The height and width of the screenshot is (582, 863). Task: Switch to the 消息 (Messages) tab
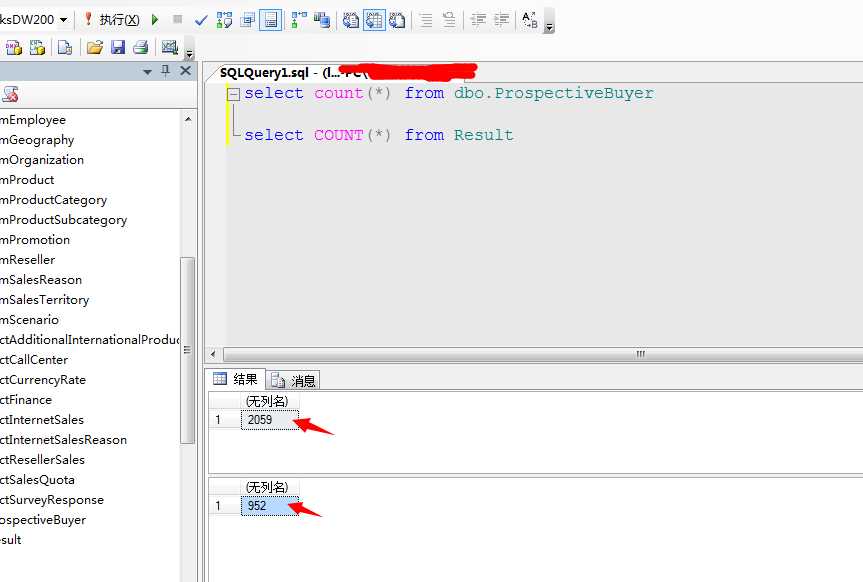293,380
